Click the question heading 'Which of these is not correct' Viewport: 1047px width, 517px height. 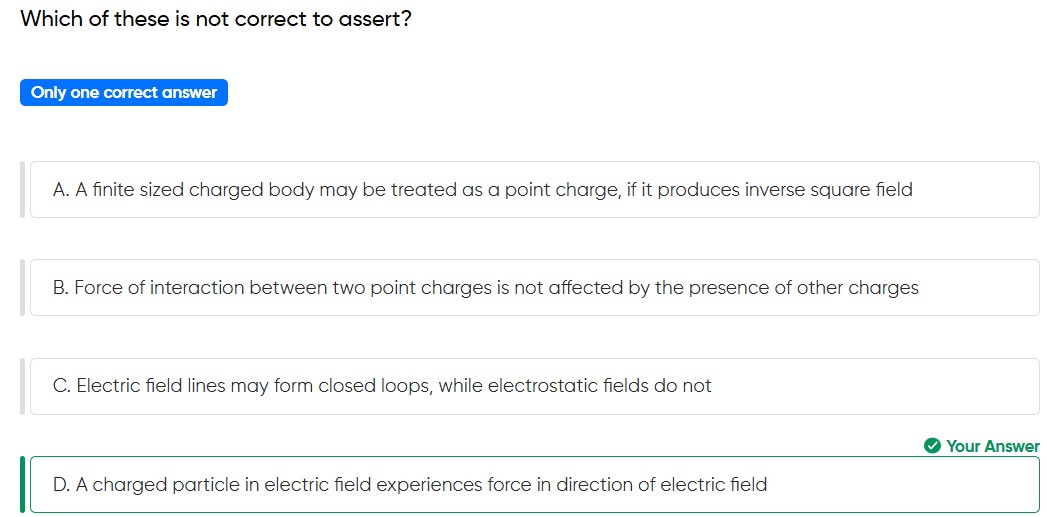(216, 19)
